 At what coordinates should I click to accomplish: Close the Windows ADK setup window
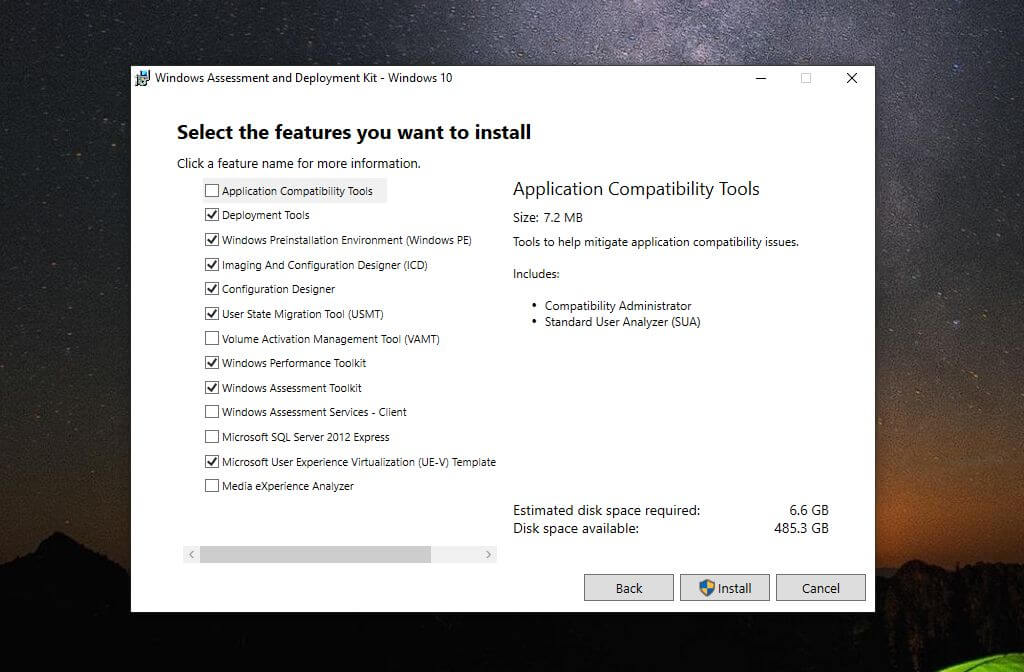[852, 78]
